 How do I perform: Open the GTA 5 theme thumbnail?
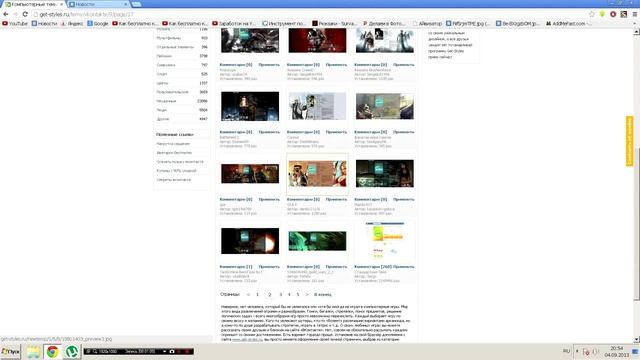point(317,173)
